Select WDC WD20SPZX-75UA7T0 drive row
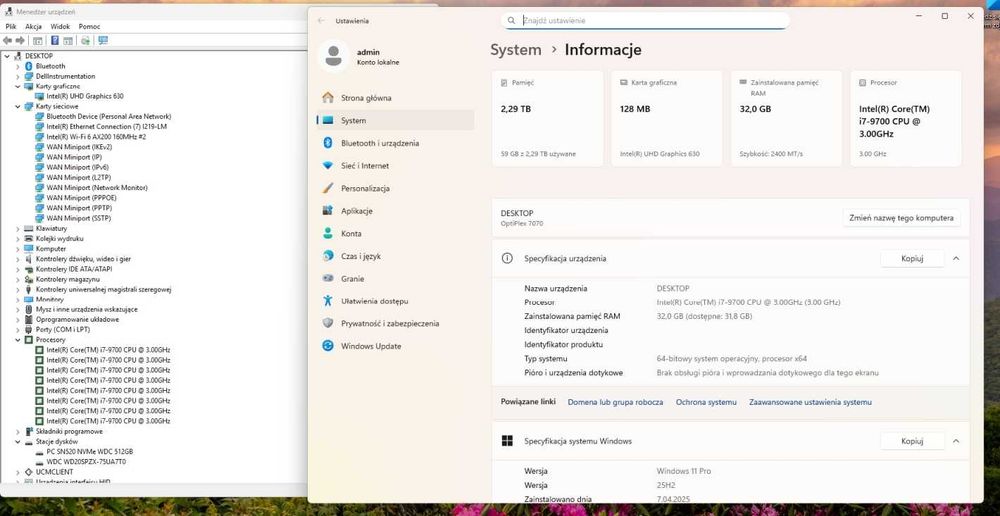This screenshot has width=1000, height=516. (86, 461)
